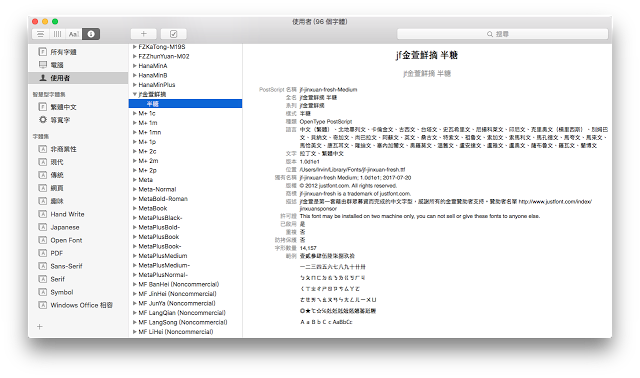Click the font search field
This screenshot has height=378, width=640.
click(502, 34)
